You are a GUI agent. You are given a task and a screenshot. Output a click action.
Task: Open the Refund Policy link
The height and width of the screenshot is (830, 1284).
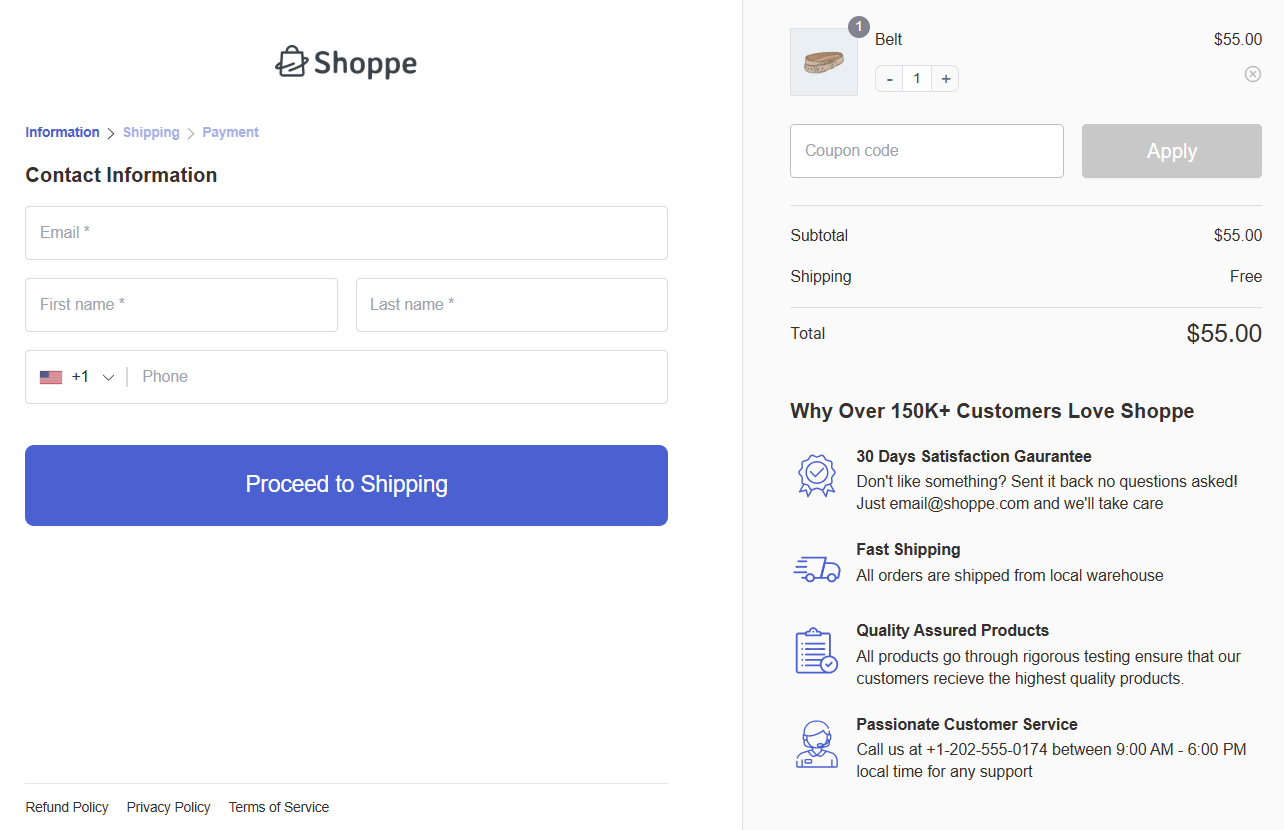67,807
